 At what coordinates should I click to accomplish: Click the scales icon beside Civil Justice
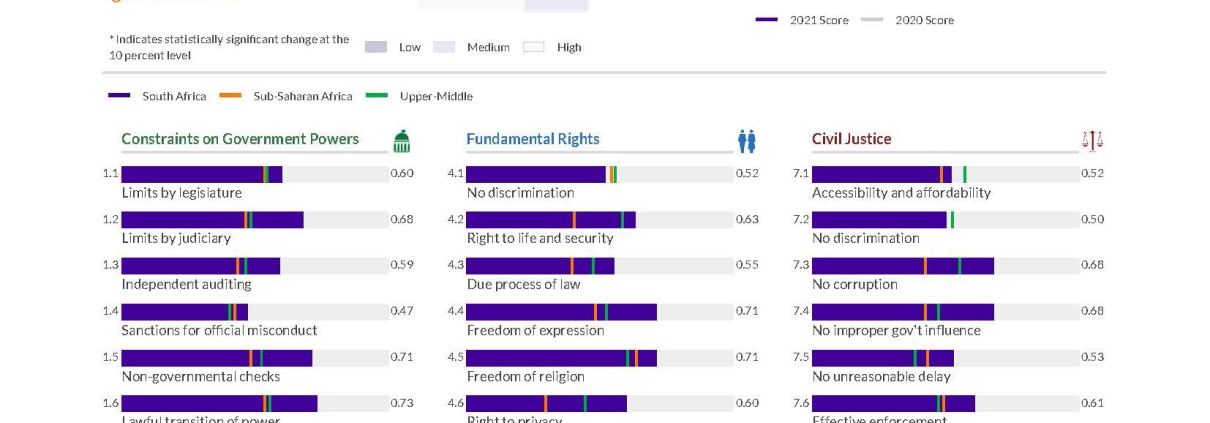coord(1092,141)
